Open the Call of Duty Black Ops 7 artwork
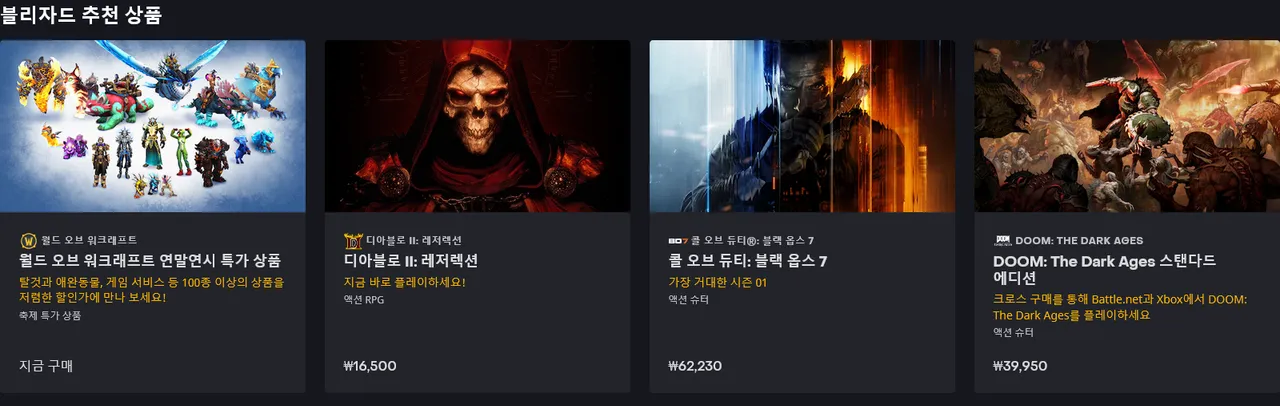 click(x=803, y=126)
